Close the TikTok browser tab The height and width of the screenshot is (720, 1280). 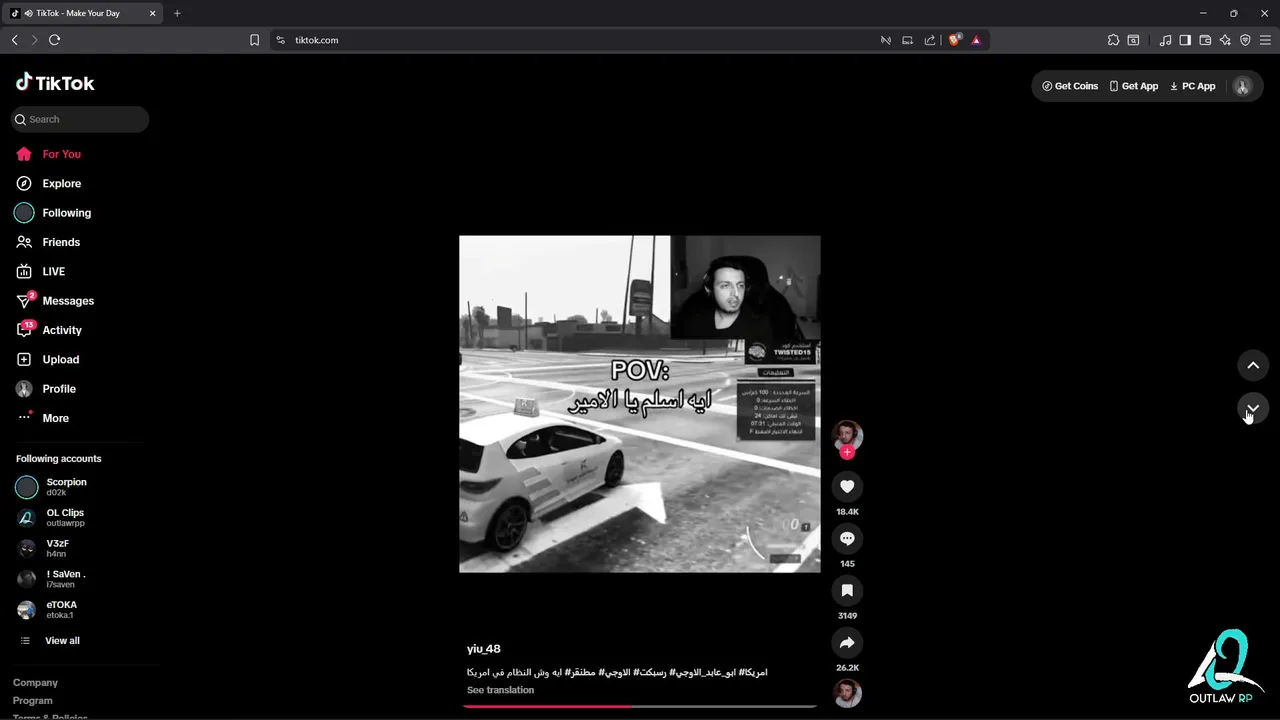[152, 13]
